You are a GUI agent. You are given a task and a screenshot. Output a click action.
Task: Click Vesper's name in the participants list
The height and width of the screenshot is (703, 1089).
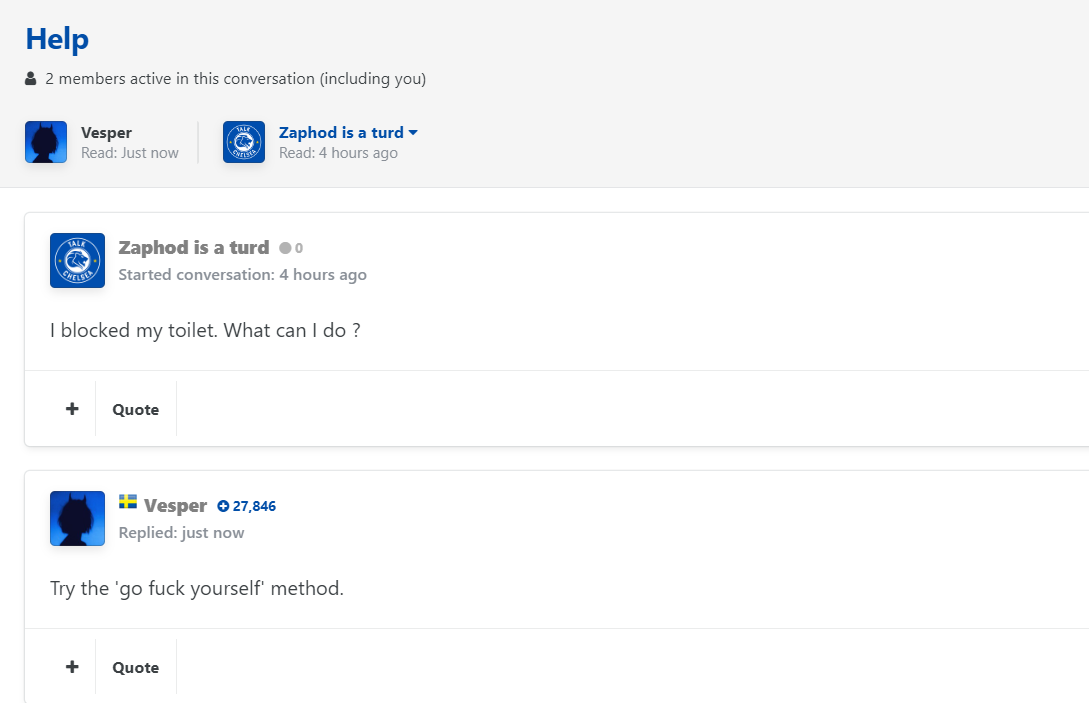point(106,132)
